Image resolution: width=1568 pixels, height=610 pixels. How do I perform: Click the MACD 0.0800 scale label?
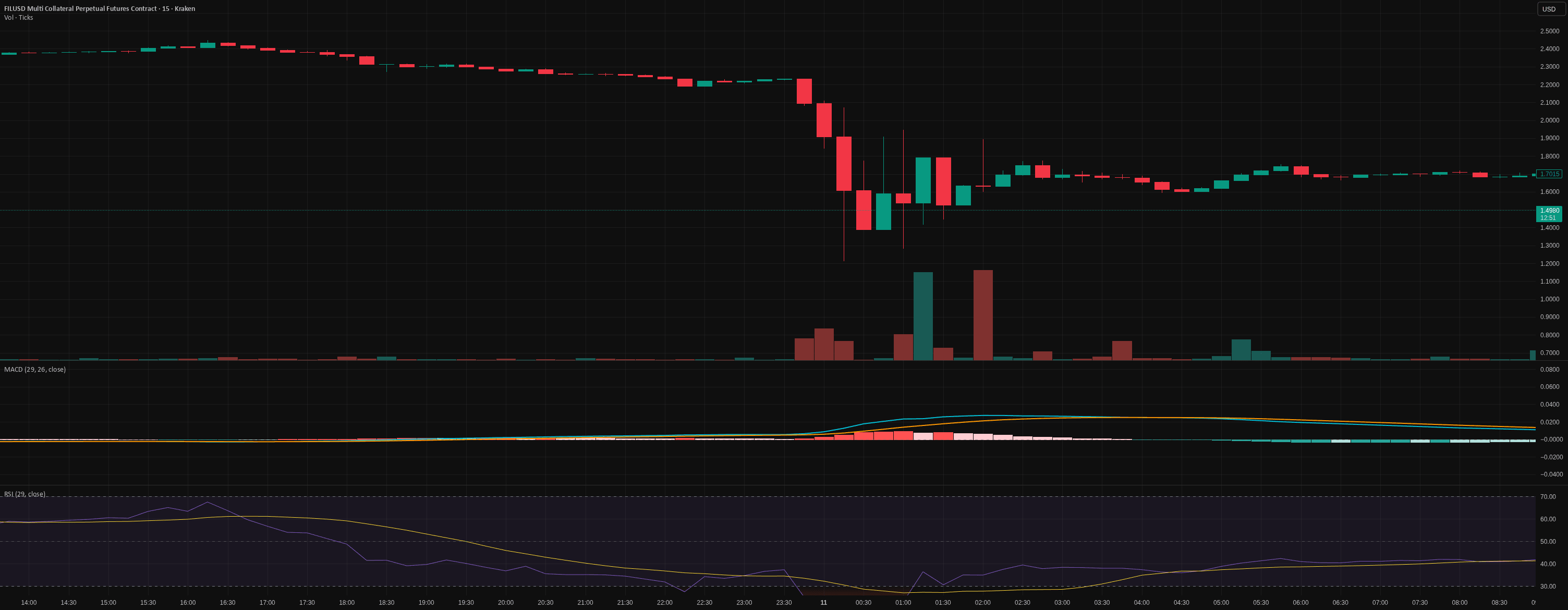point(1549,370)
